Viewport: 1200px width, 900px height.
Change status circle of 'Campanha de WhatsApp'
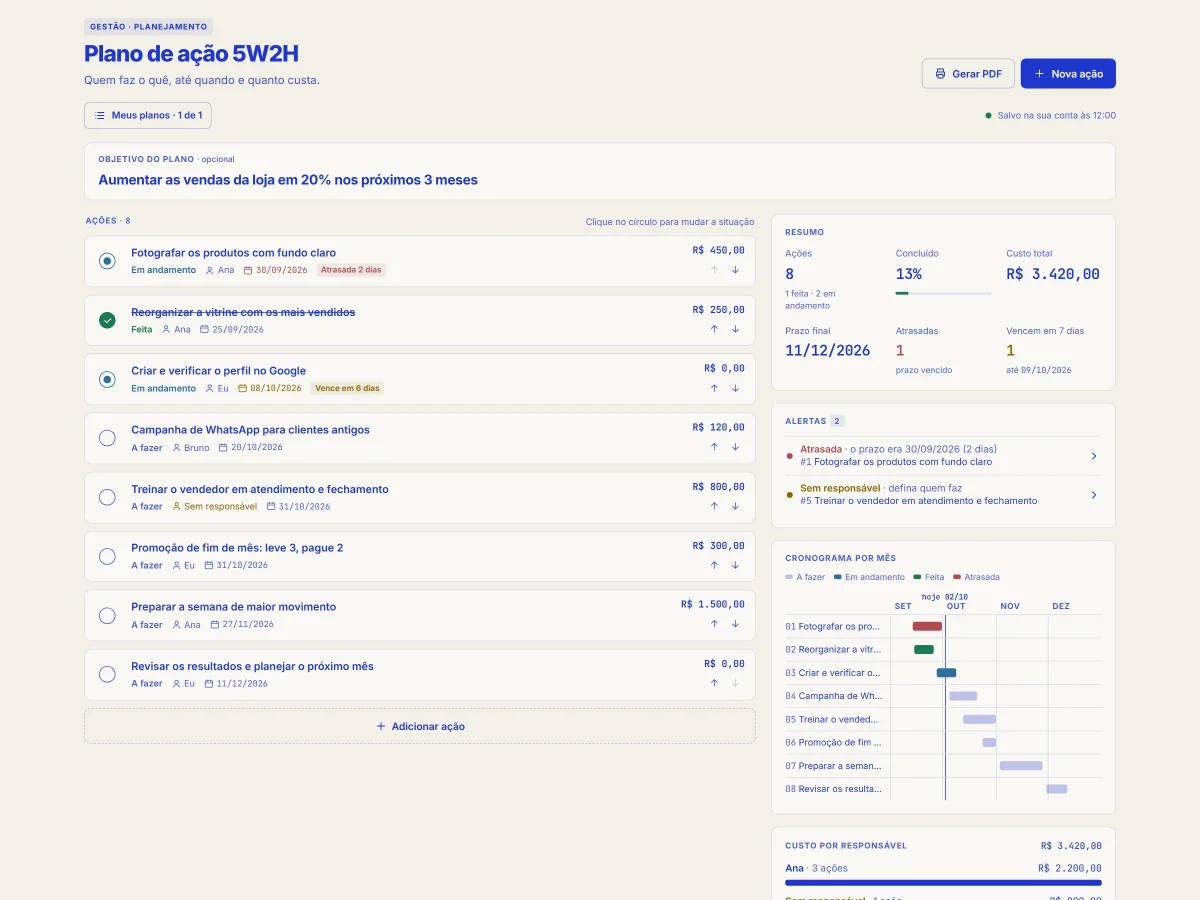pyautogui.click(x=107, y=438)
